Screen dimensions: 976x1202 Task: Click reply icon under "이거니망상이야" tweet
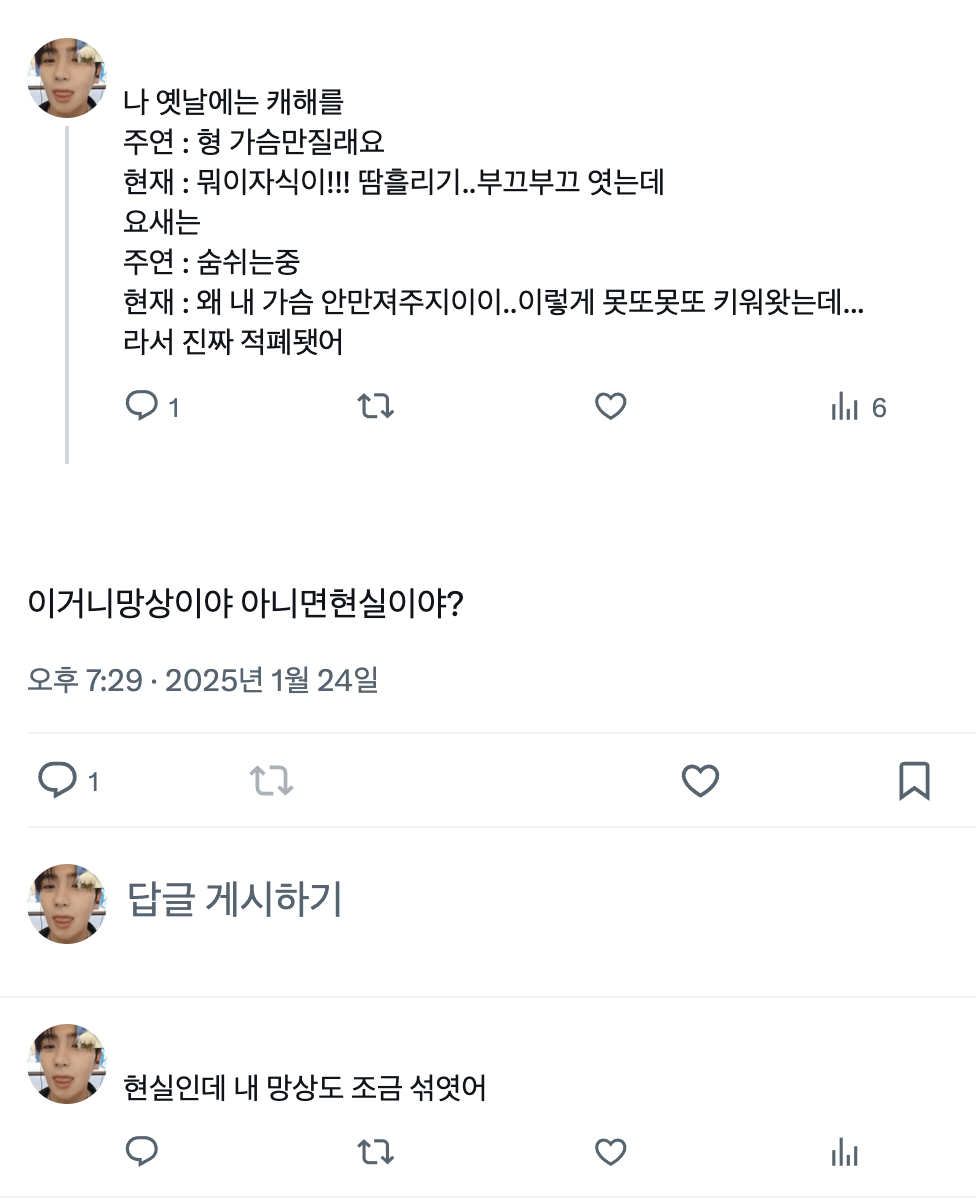pyautogui.click(x=57, y=780)
